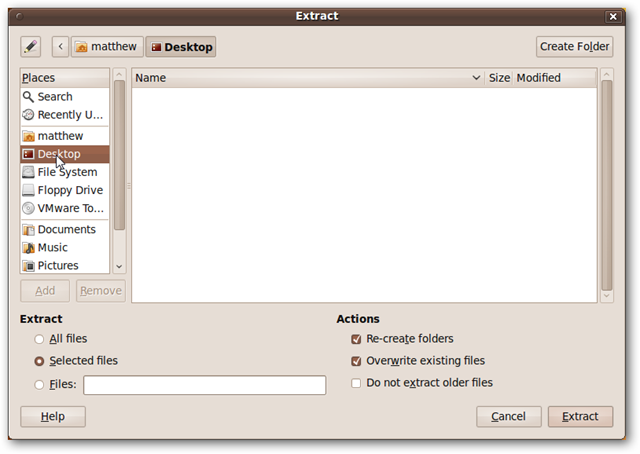Enable Do not extract older files

point(356,383)
